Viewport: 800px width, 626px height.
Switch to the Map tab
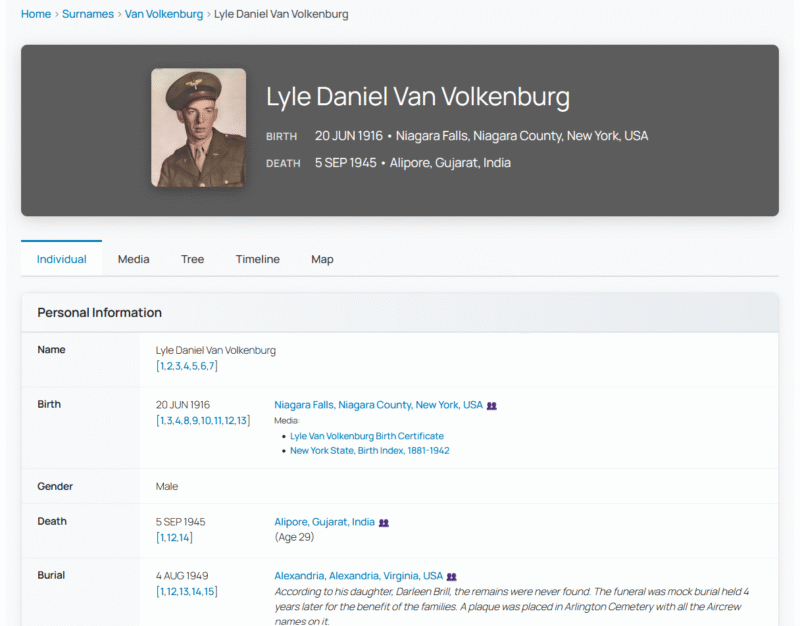point(322,259)
